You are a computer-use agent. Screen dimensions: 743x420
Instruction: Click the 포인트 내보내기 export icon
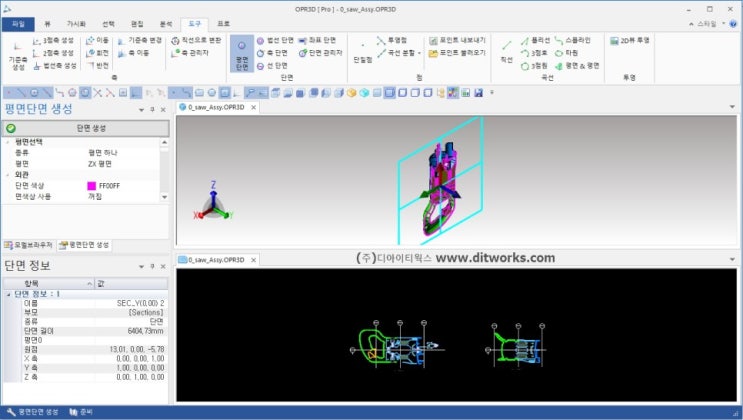(459, 40)
